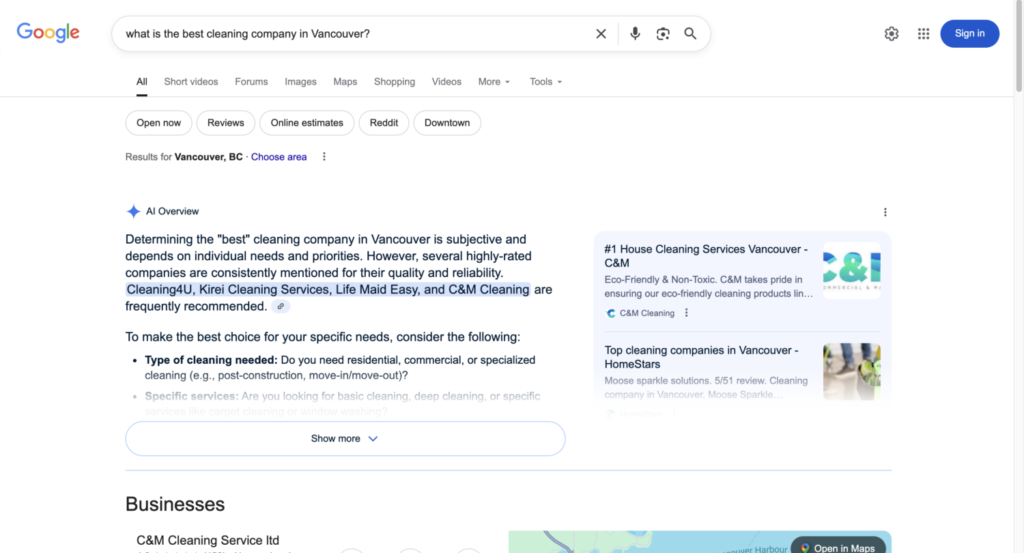Click 'Results for Vancouver, BC' text
The width and height of the screenshot is (1024, 553).
[184, 157]
